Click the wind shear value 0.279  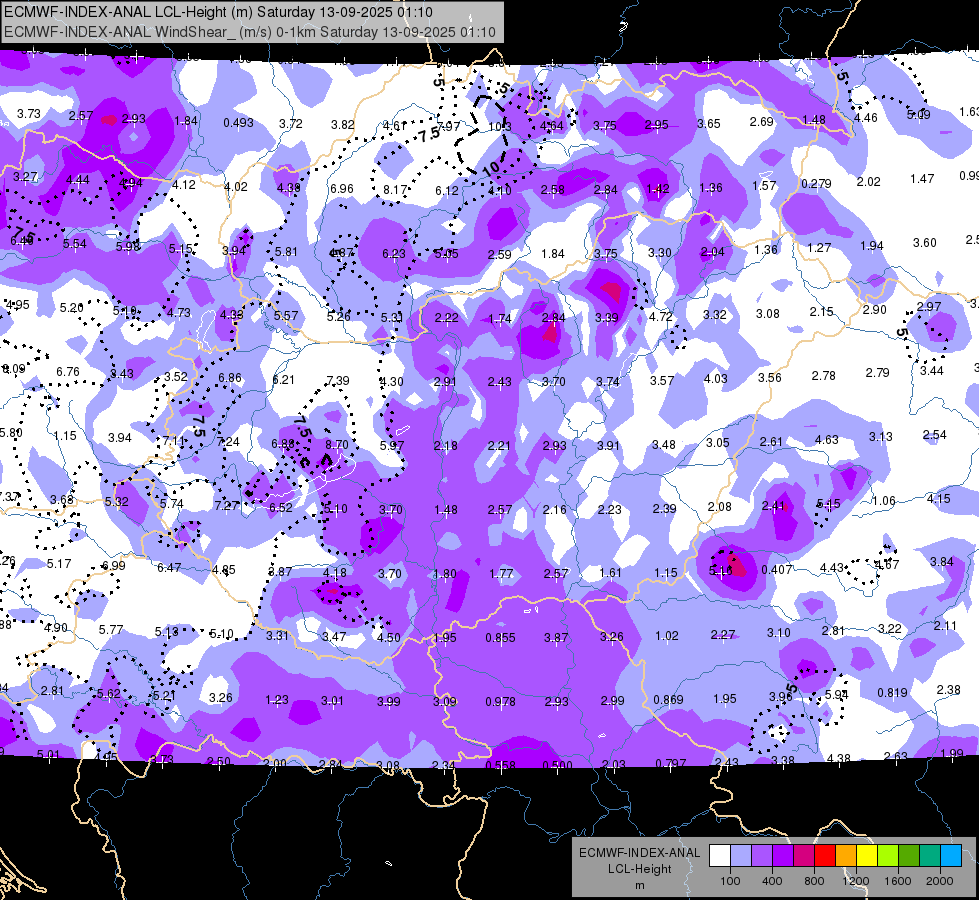tap(816, 184)
